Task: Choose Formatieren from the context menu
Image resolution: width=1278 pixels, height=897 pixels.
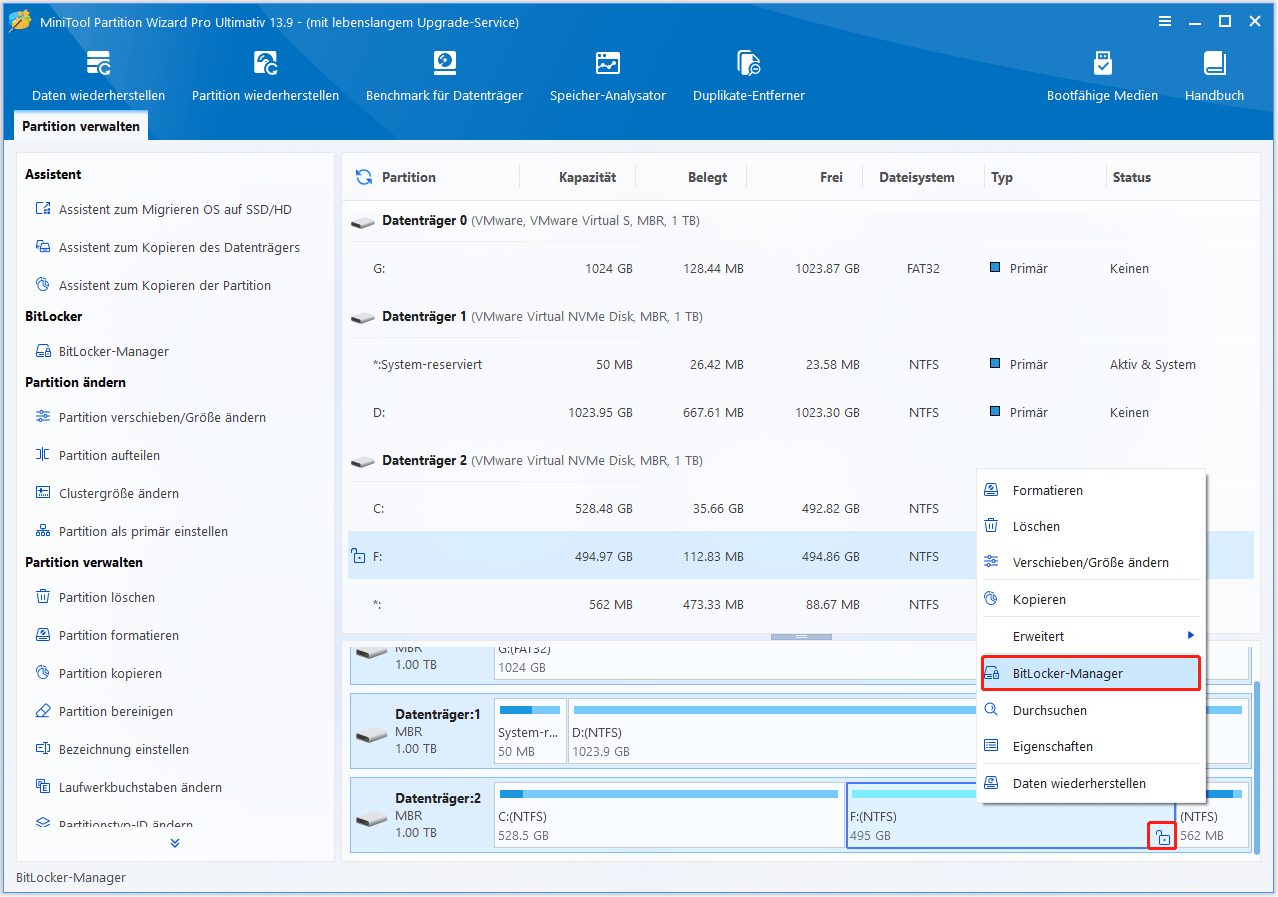Action: 1092,491
